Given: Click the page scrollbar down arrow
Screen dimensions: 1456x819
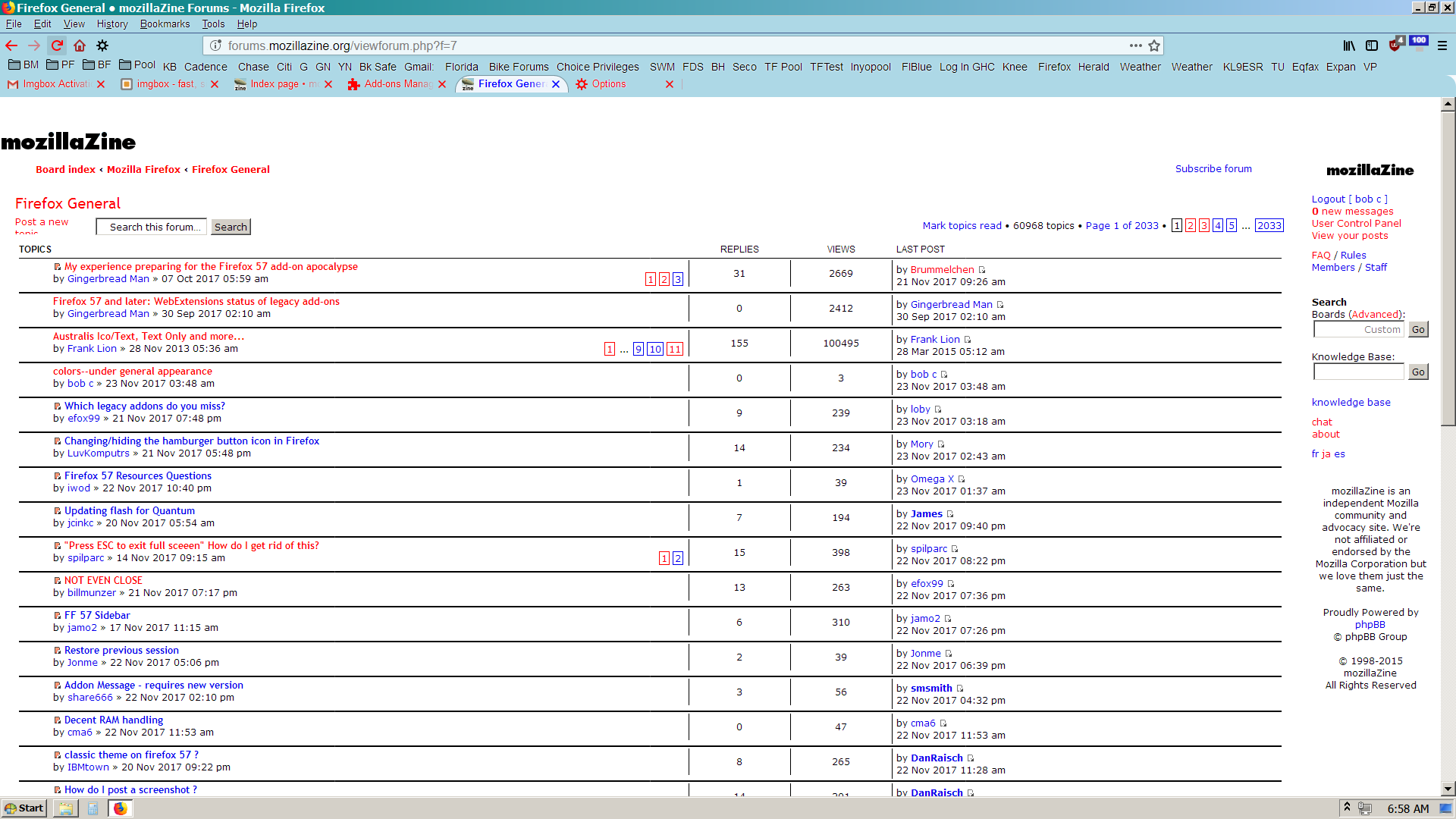Looking at the screenshot, I should (1448, 789).
